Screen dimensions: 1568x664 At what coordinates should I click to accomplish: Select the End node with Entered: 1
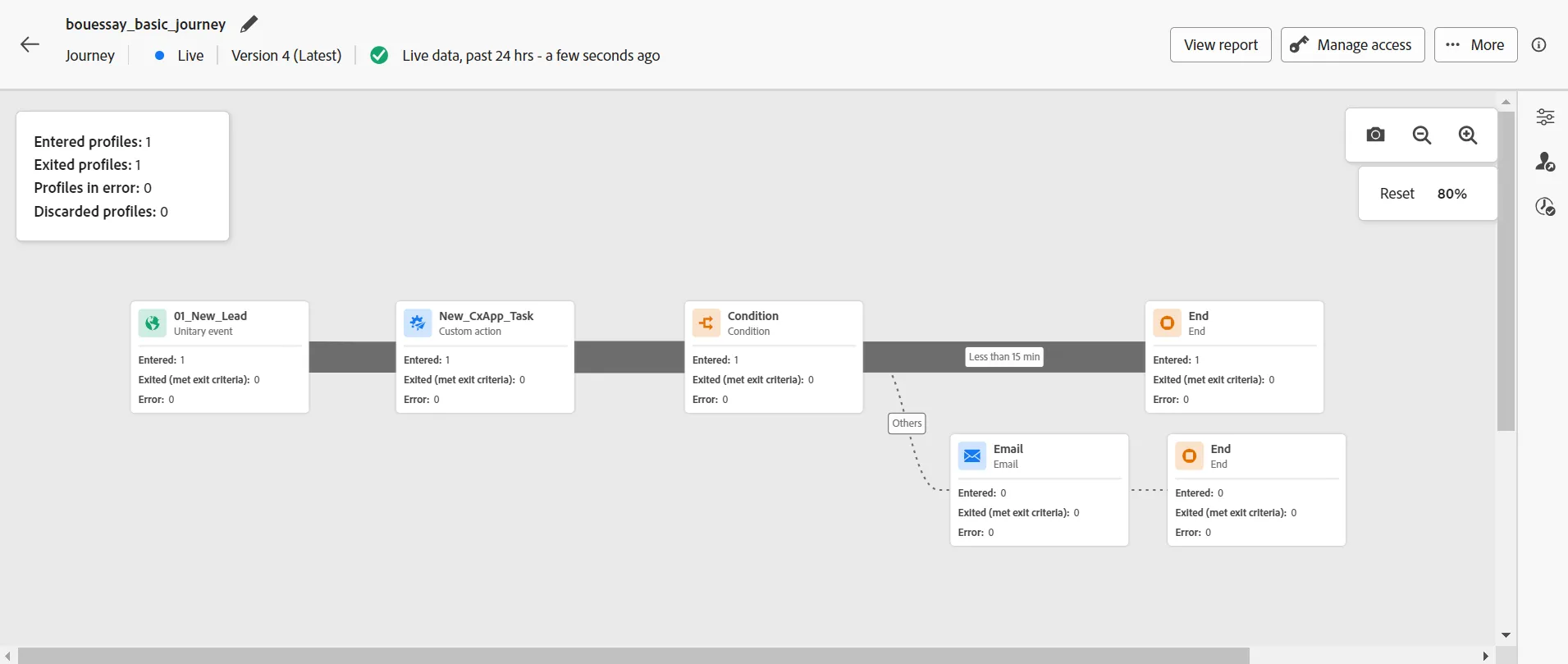point(1234,357)
